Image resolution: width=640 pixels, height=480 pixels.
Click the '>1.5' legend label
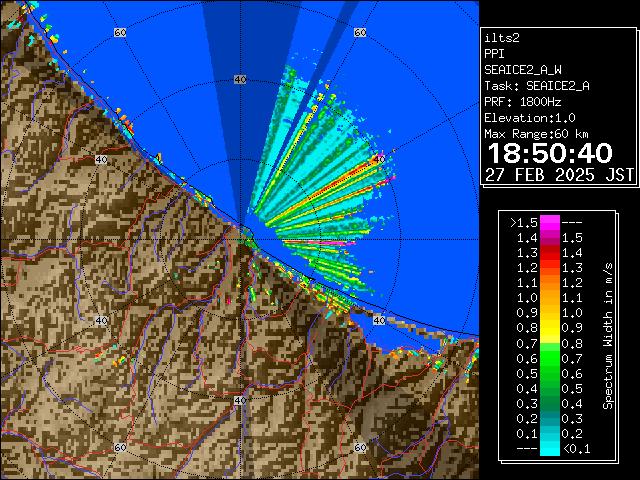click(524, 223)
